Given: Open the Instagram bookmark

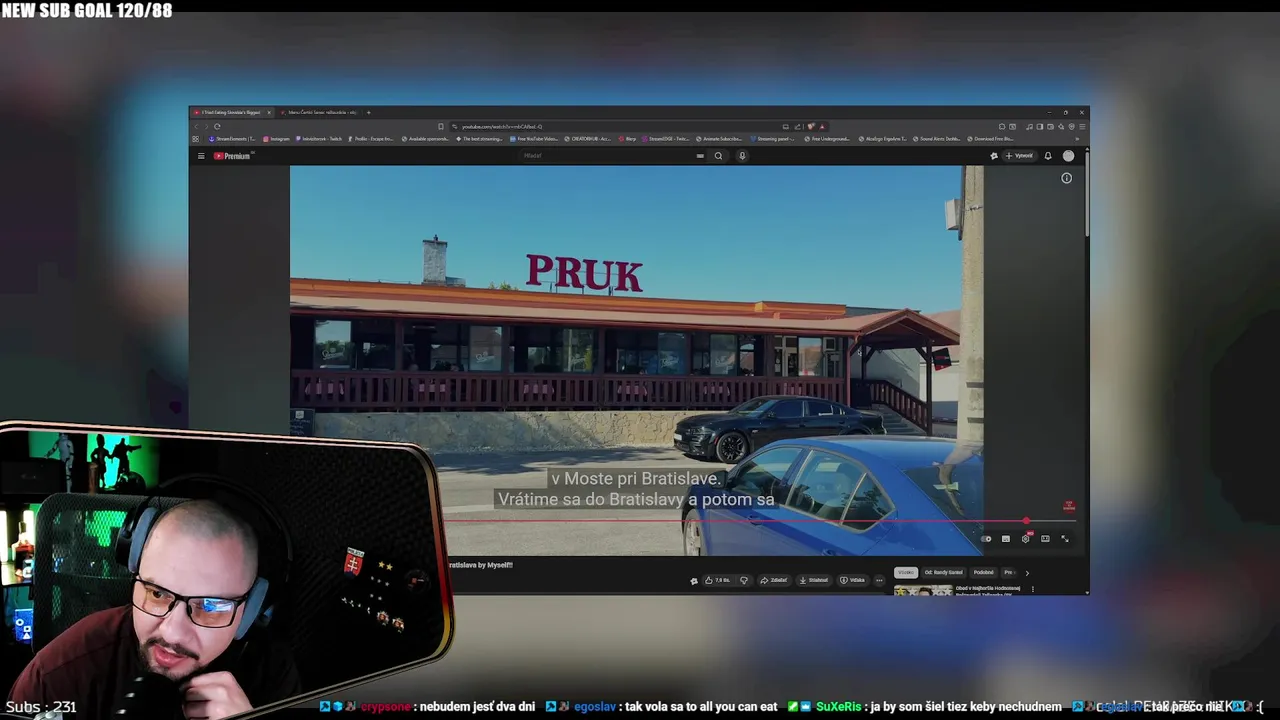Looking at the screenshot, I should (x=276, y=139).
